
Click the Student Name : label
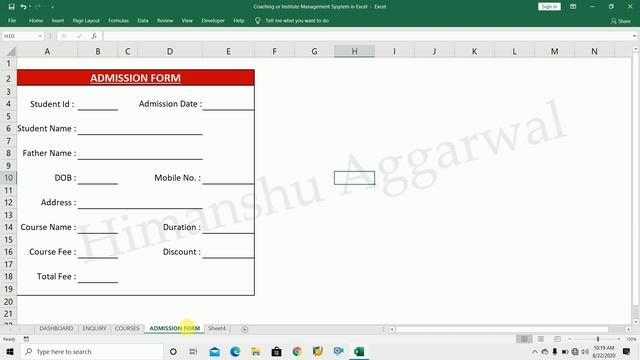tap(47, 129)
